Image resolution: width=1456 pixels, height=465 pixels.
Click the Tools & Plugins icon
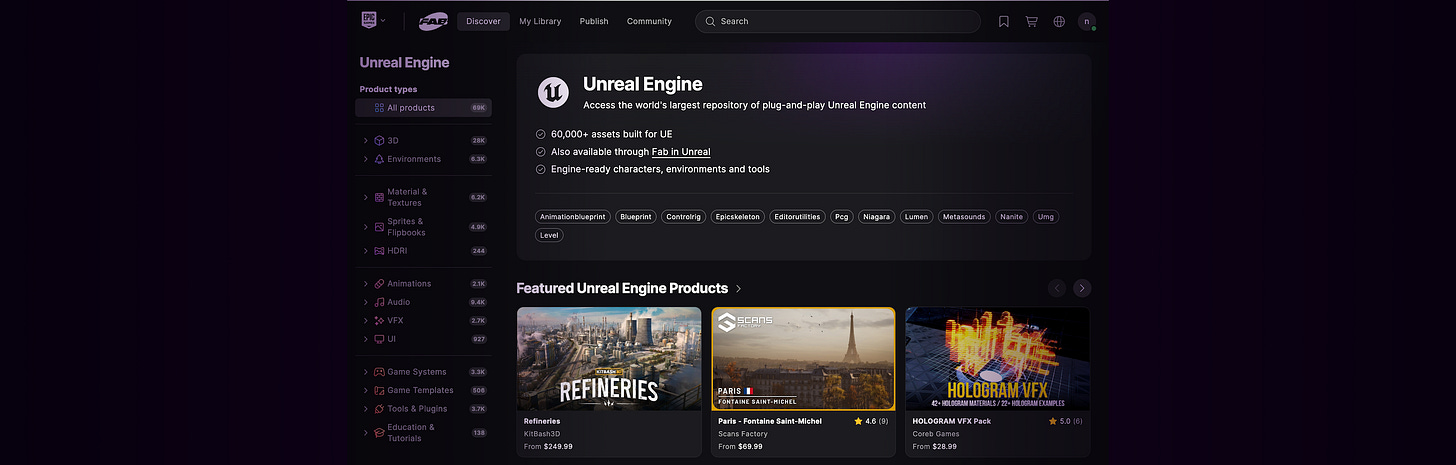coord(379,409)
